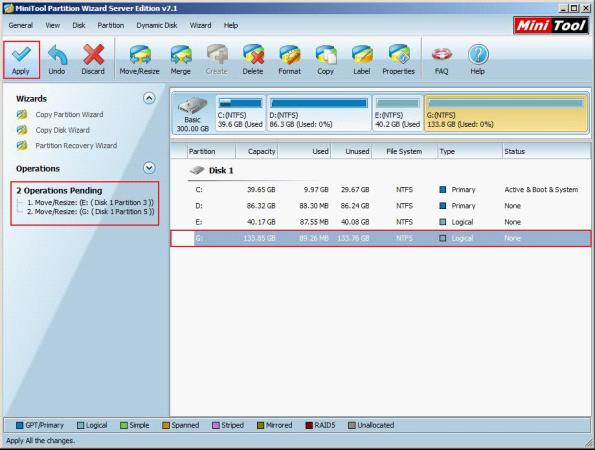Click the Apply checkmark icon

tap(21, 55)
